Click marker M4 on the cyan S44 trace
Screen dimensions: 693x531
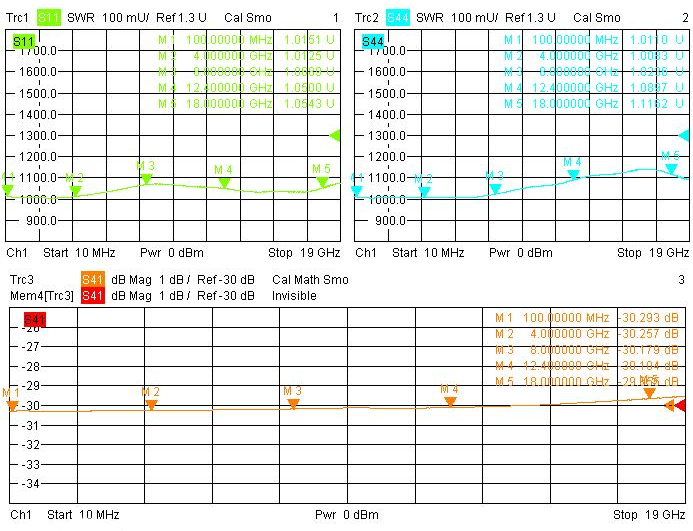(x=573, y=174)
